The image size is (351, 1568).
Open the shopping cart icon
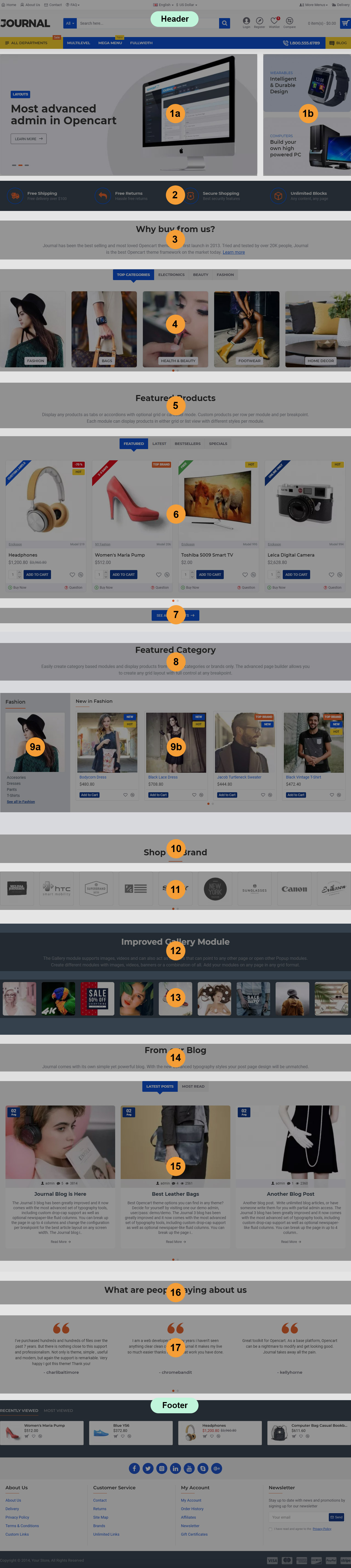click(345, 23)
